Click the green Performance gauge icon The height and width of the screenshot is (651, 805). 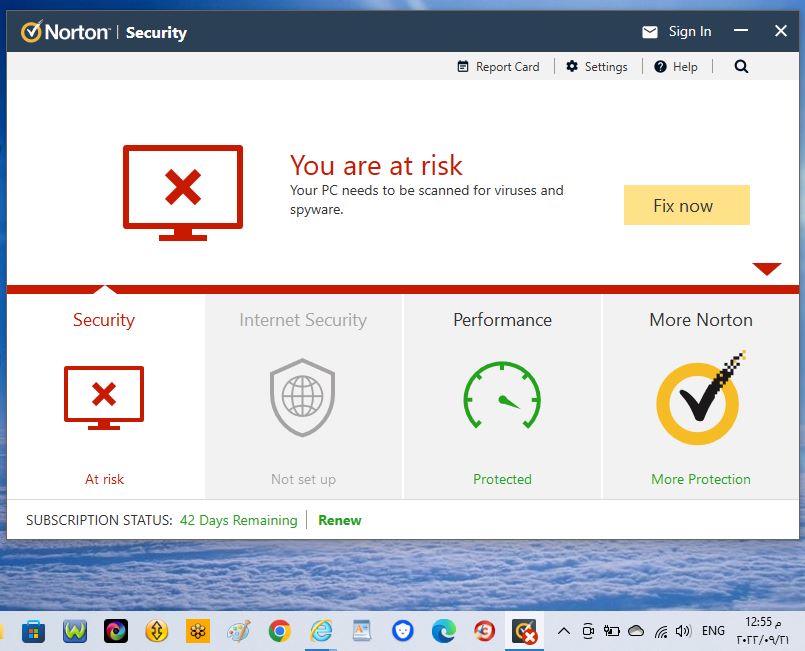point(502,395)
